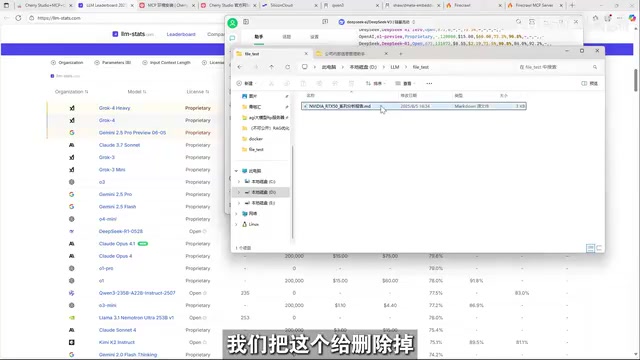The height and width of the screenshot is (360, 640).
Task: Click the Cherry Studio search icon
Action: click(518, 22)
